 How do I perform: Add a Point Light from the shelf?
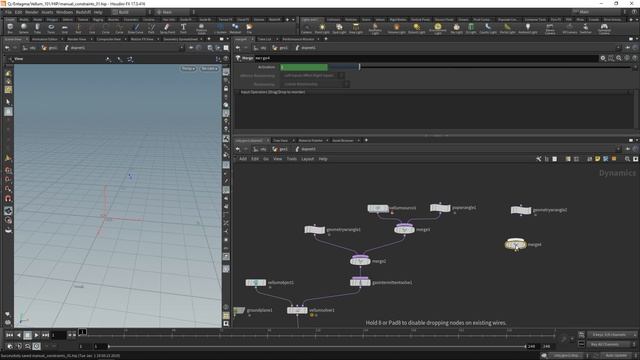pos(322,28)
